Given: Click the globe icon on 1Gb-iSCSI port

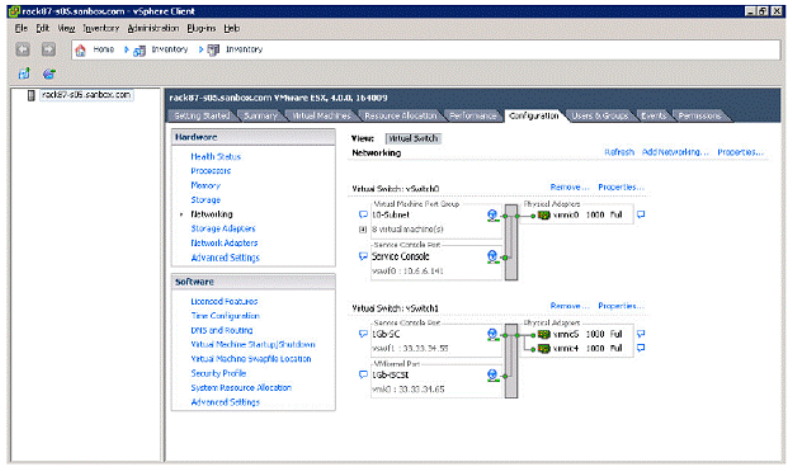Looking at the screenshot, I should (x=492, y=375).
